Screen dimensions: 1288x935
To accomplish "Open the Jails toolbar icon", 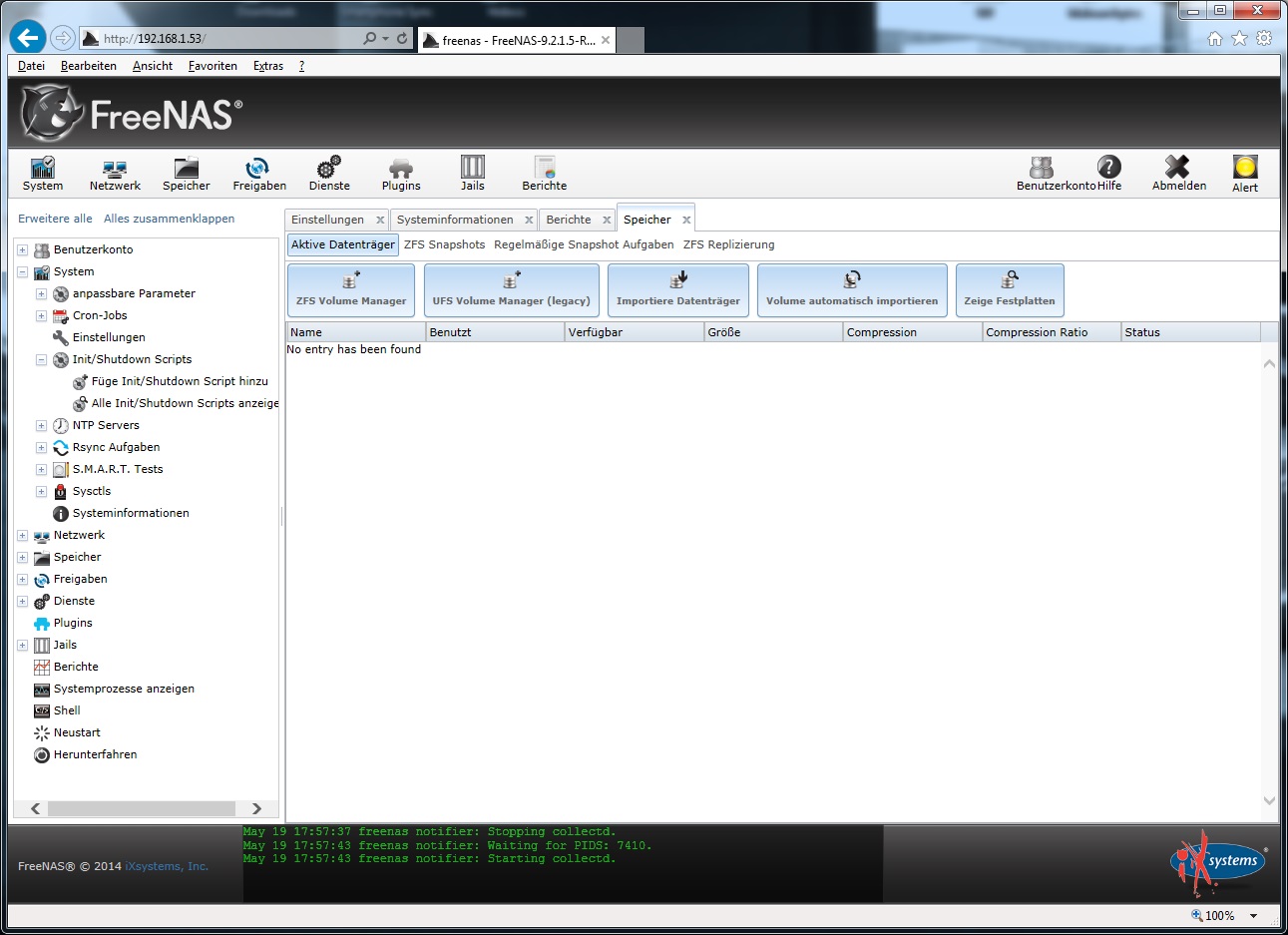I will pos(473,174).
